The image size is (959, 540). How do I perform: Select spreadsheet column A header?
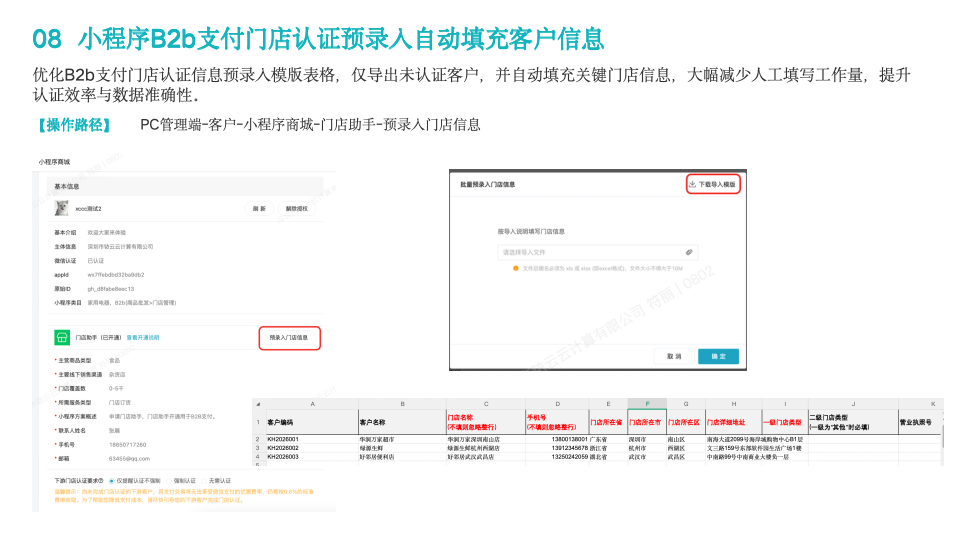point(313,404)
